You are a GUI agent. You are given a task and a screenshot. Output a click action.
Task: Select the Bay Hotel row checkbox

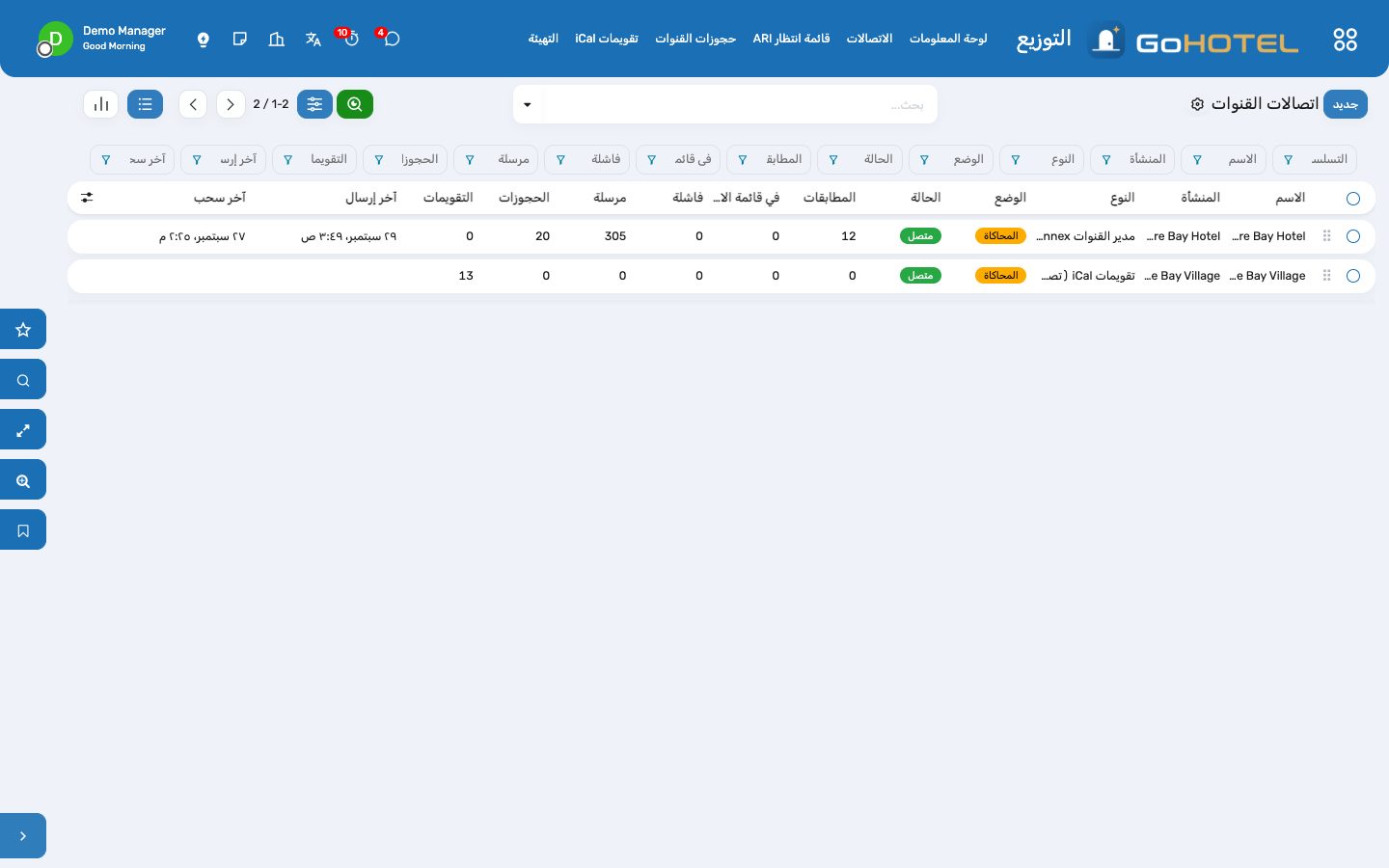1353,236
